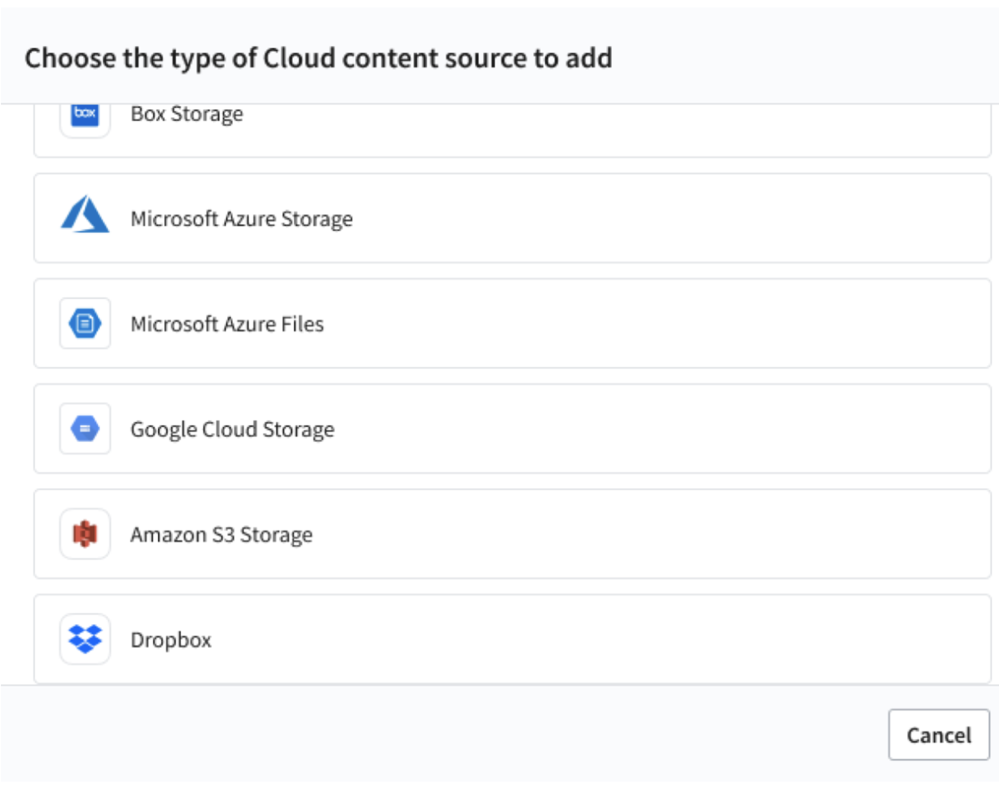Click the dialog title about Cloud content source

click(319, 58)
